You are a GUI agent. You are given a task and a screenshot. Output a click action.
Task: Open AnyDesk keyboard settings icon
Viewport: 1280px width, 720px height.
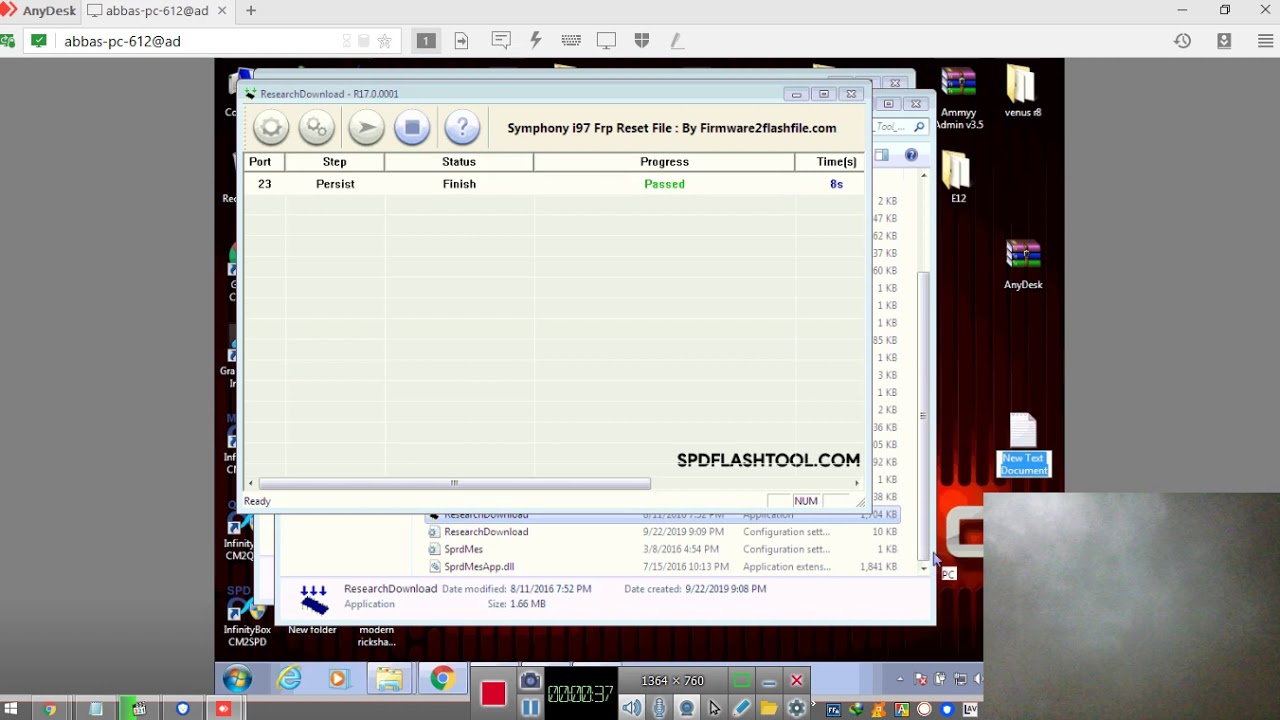571,40
